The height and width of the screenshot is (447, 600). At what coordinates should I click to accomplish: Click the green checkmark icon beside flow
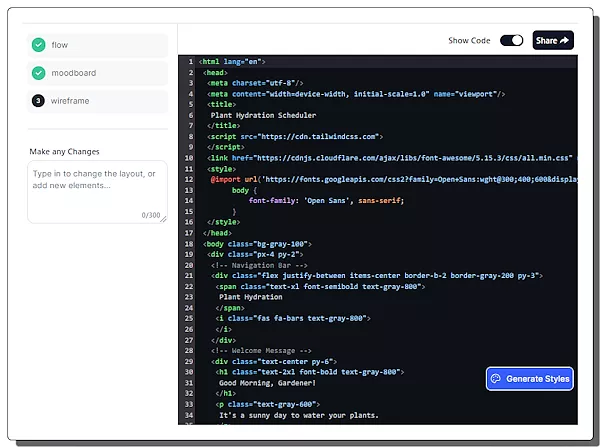click(x=39, y=45)
